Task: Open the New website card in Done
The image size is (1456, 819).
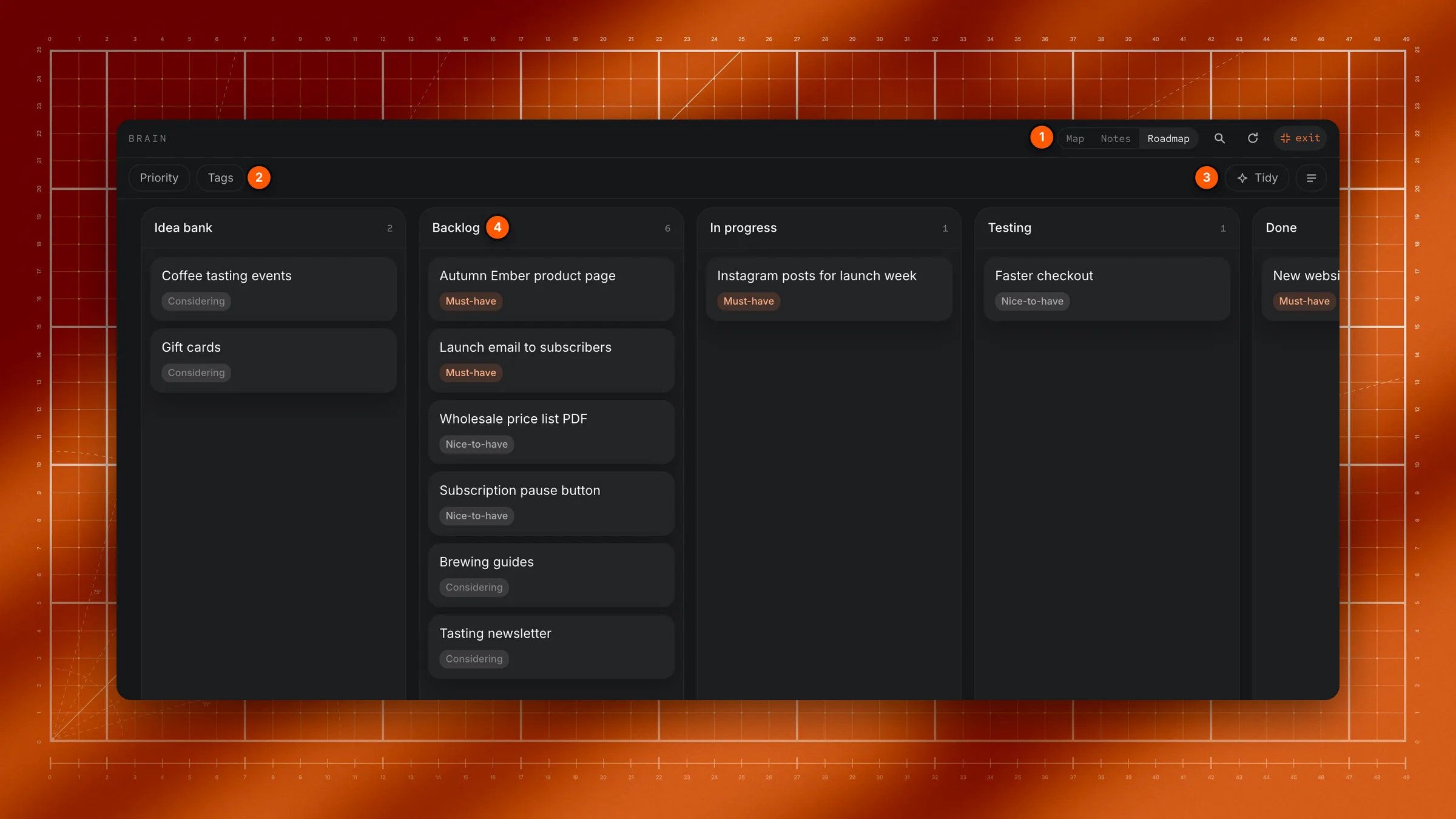Action: tap(1301, 289)
